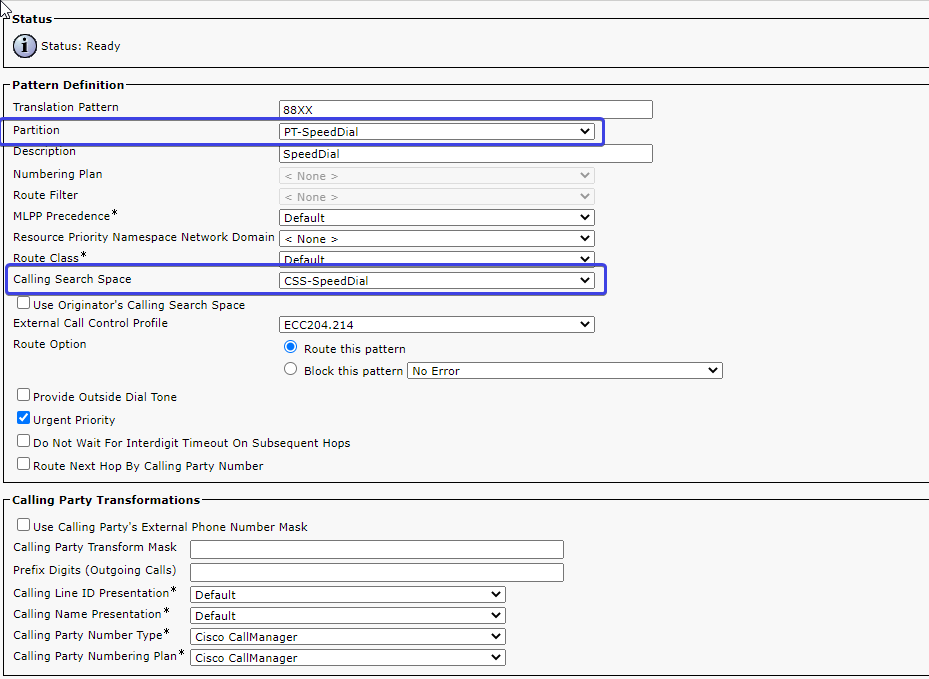Click the Description text field

click(466, 154)
